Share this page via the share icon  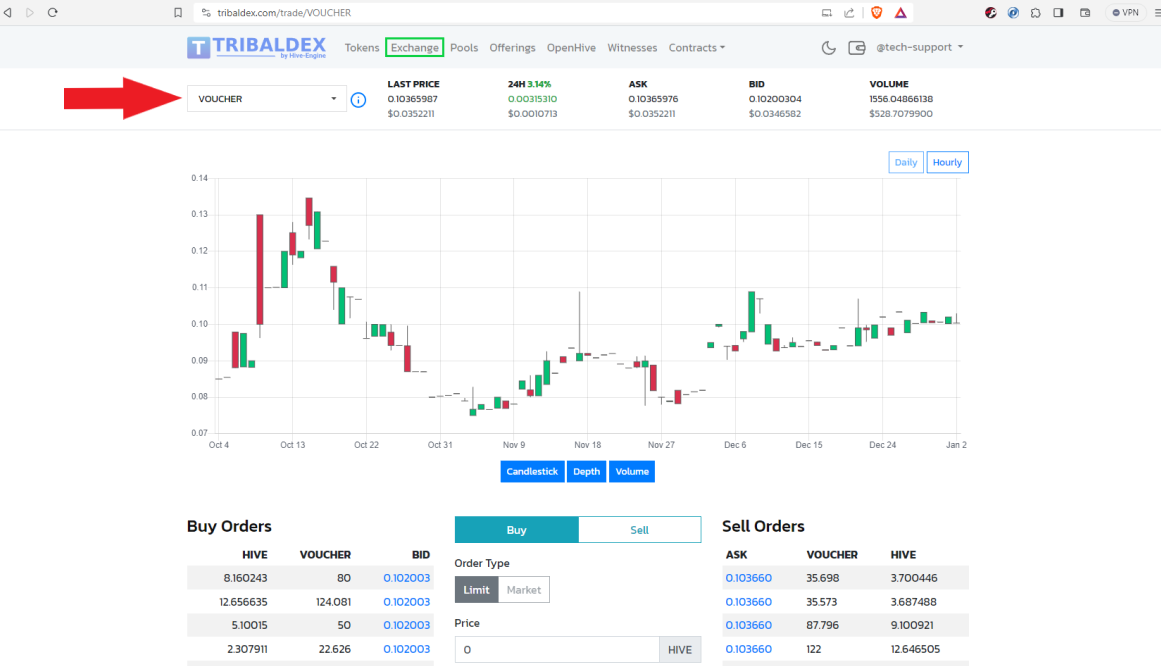849,13
